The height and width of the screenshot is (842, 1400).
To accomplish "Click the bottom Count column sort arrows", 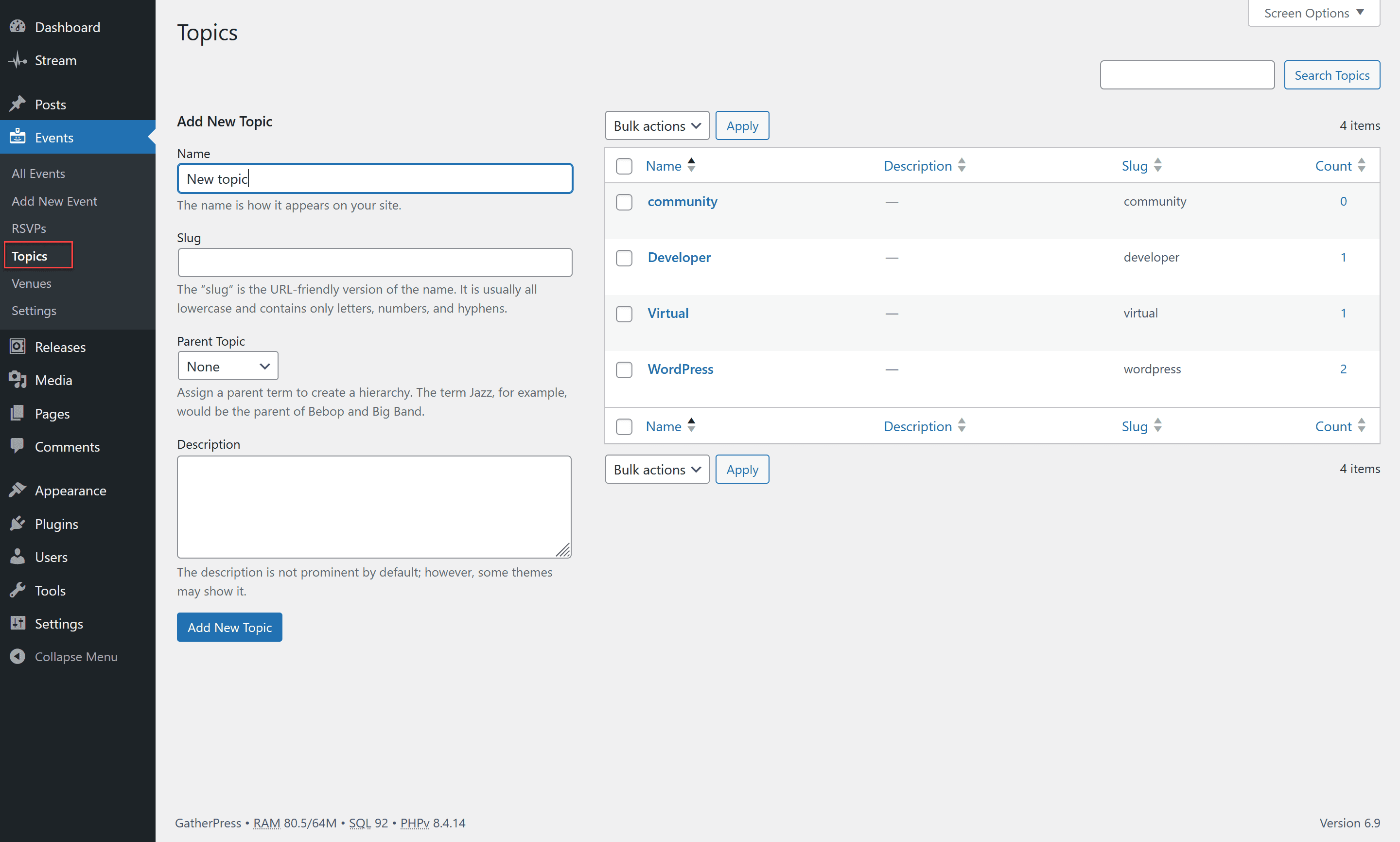I will point(1362,425).
